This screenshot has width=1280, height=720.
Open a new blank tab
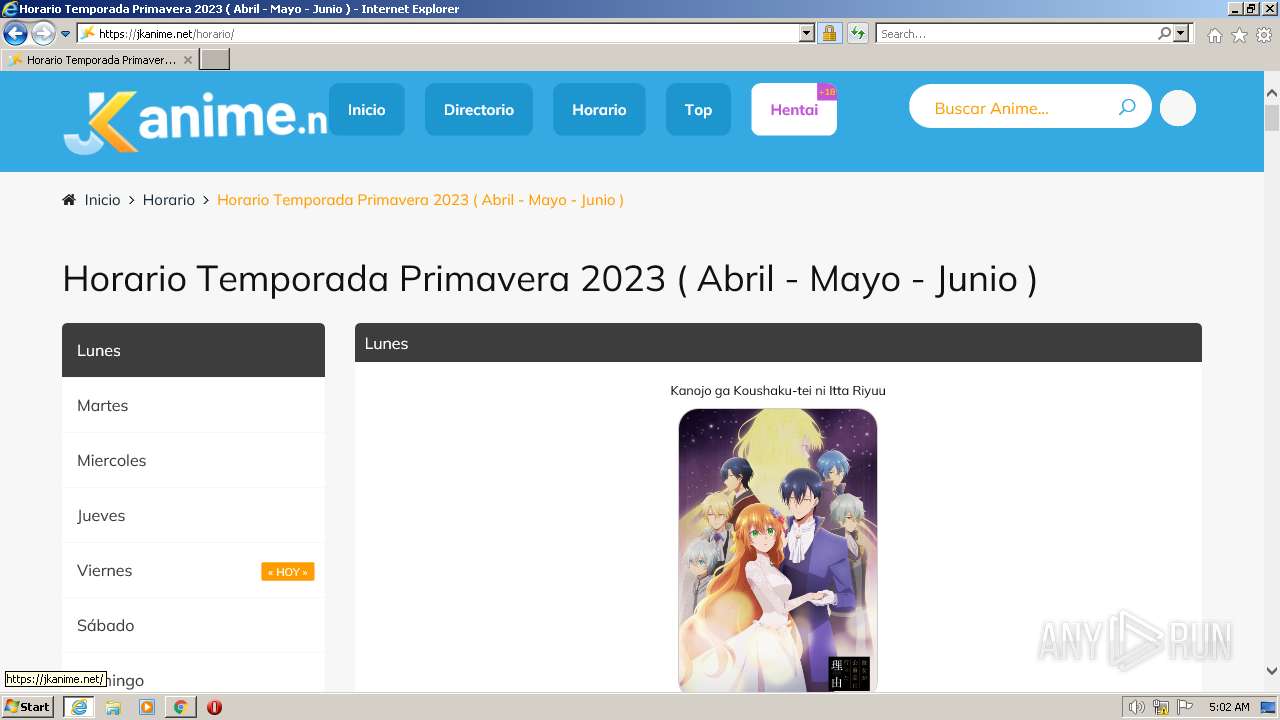215,60
